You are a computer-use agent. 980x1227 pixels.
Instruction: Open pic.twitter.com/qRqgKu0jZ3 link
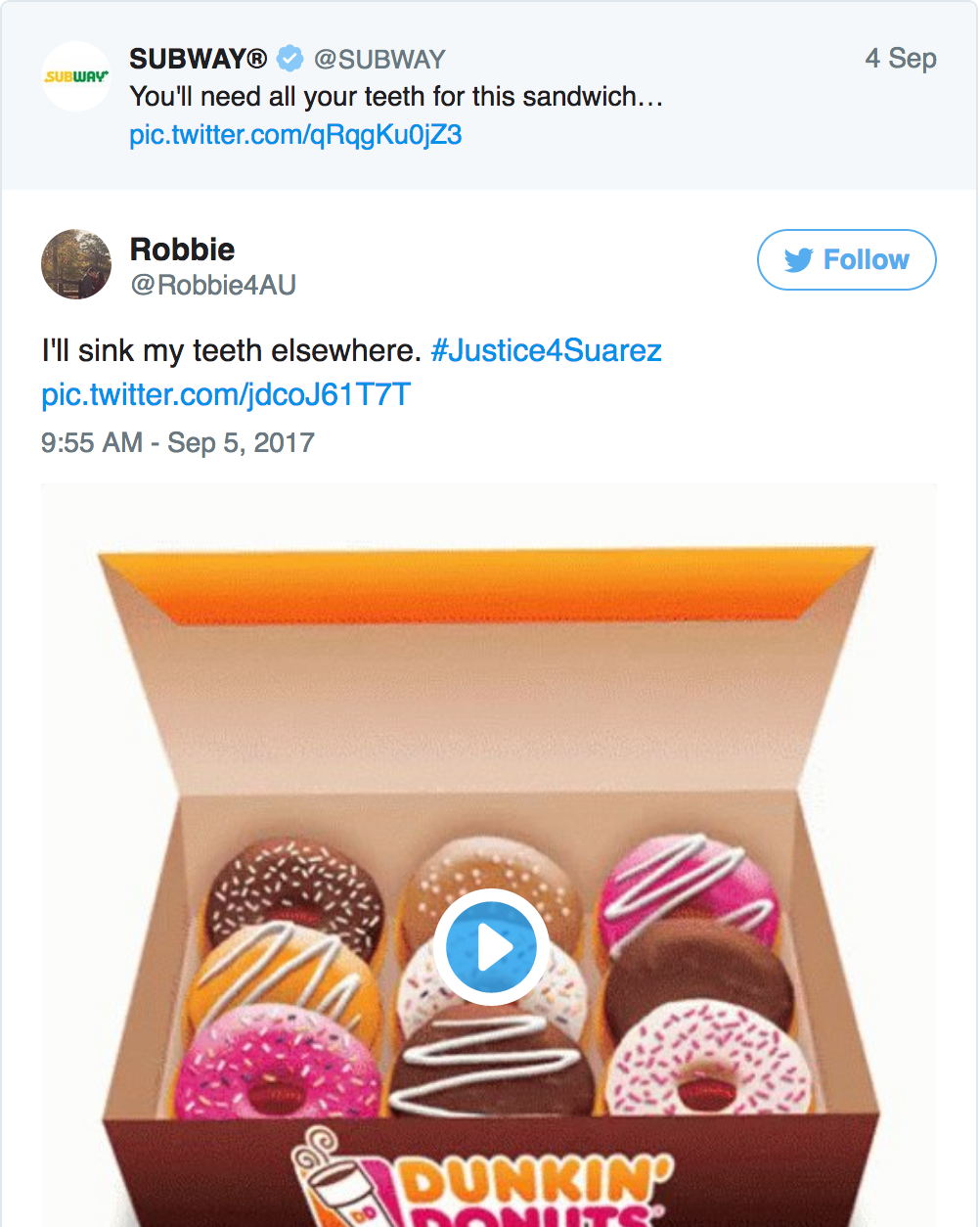pos(295,134)
